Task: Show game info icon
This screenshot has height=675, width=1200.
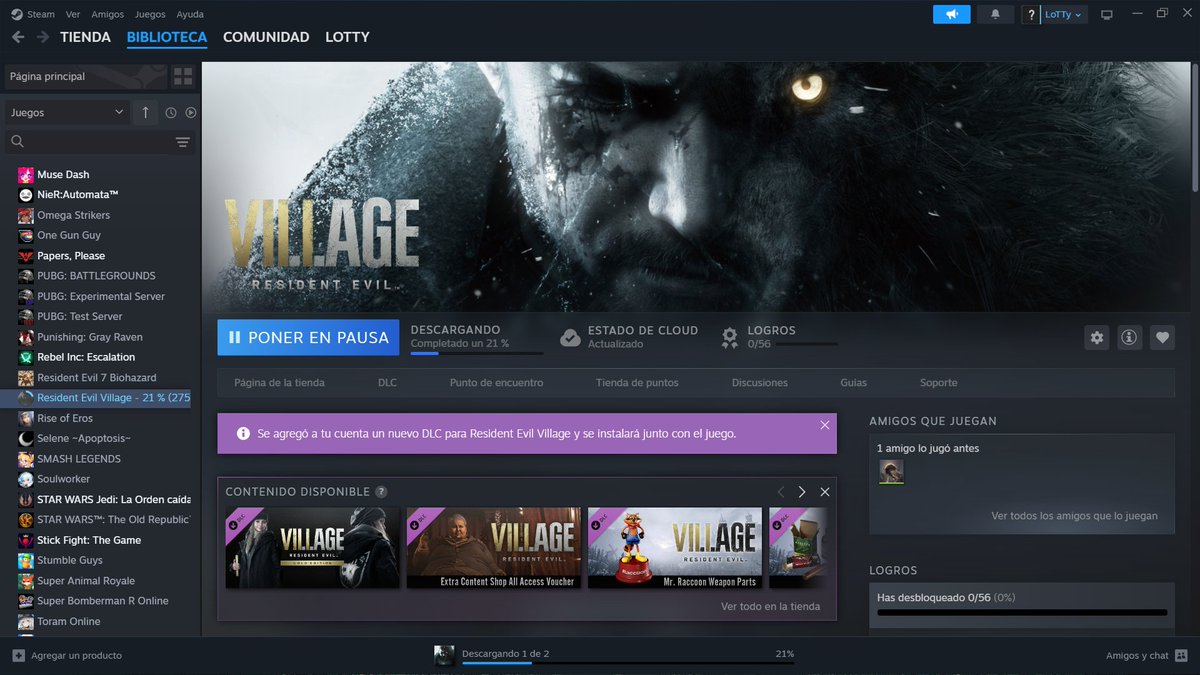Action: pyautogui.click(x=1129, y=338)
